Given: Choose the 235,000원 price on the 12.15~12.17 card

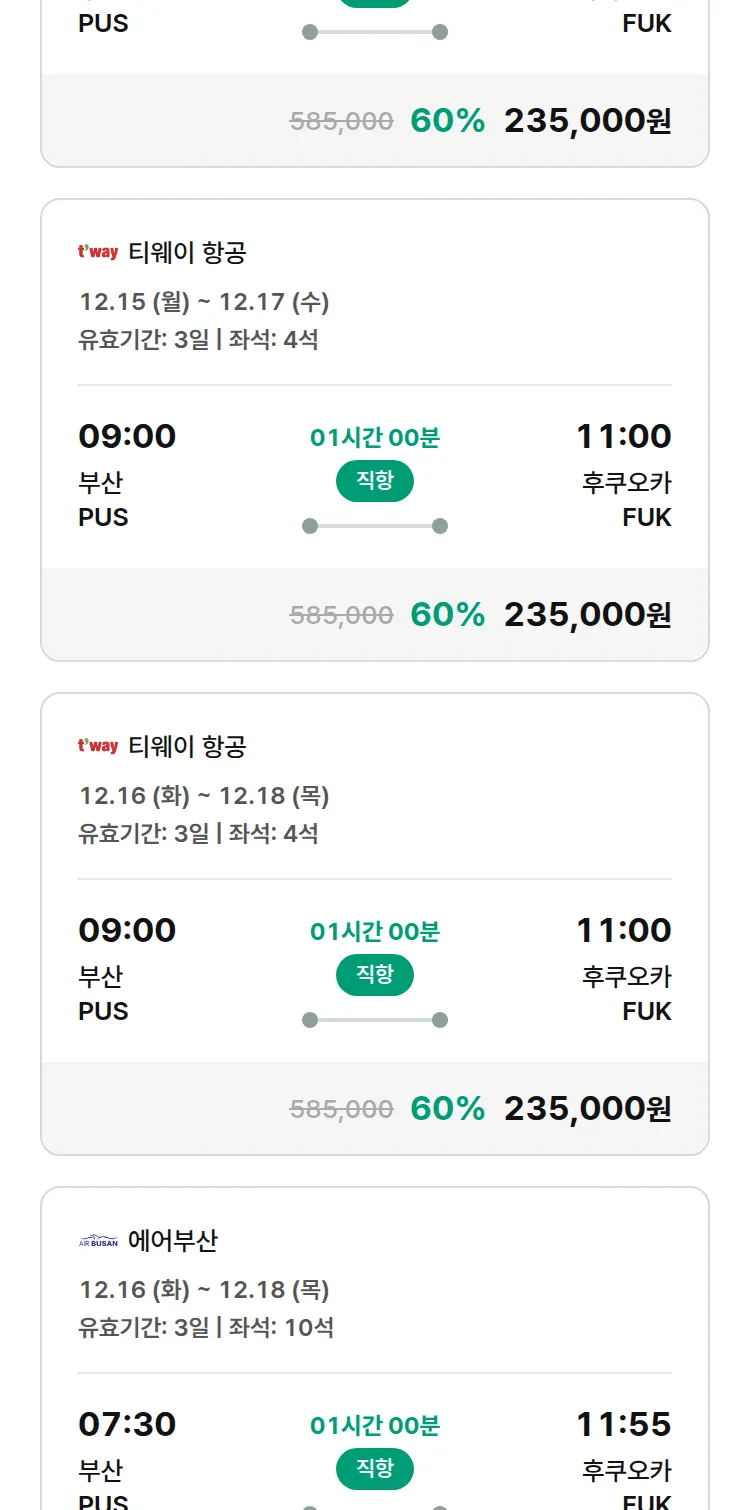Looking at the screenshot, I should 587,615.
